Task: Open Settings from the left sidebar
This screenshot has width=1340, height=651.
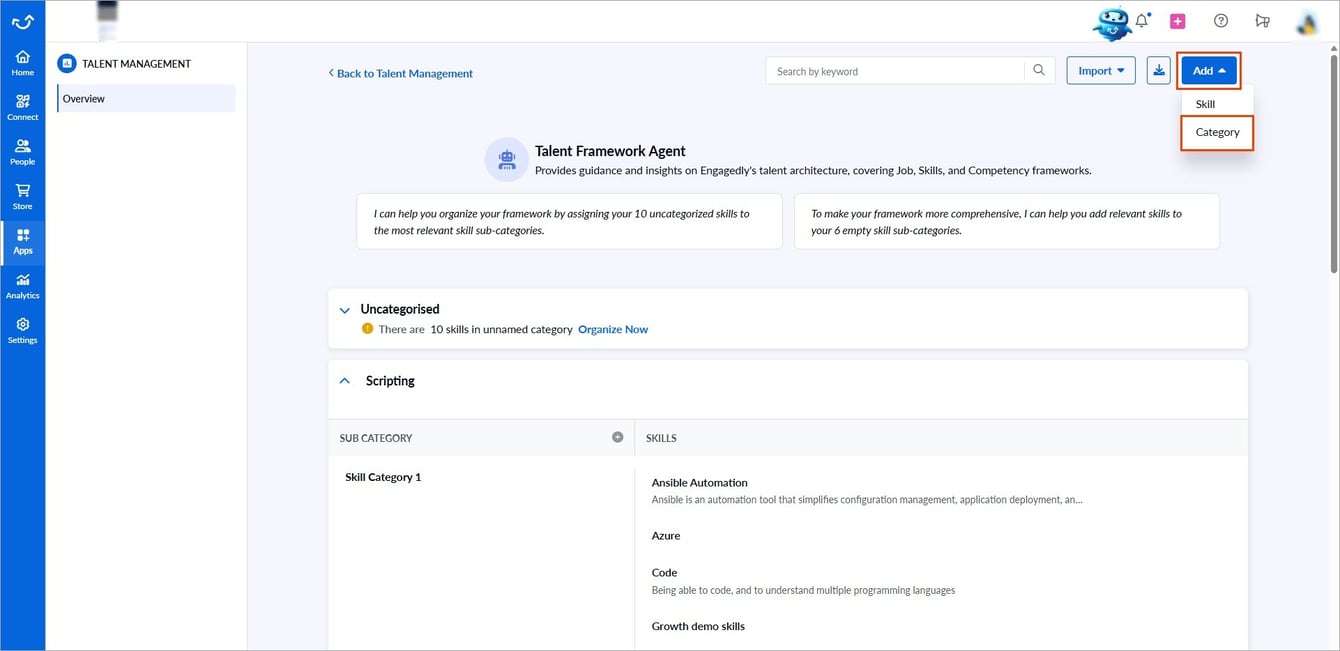Action: pos(22,329)
